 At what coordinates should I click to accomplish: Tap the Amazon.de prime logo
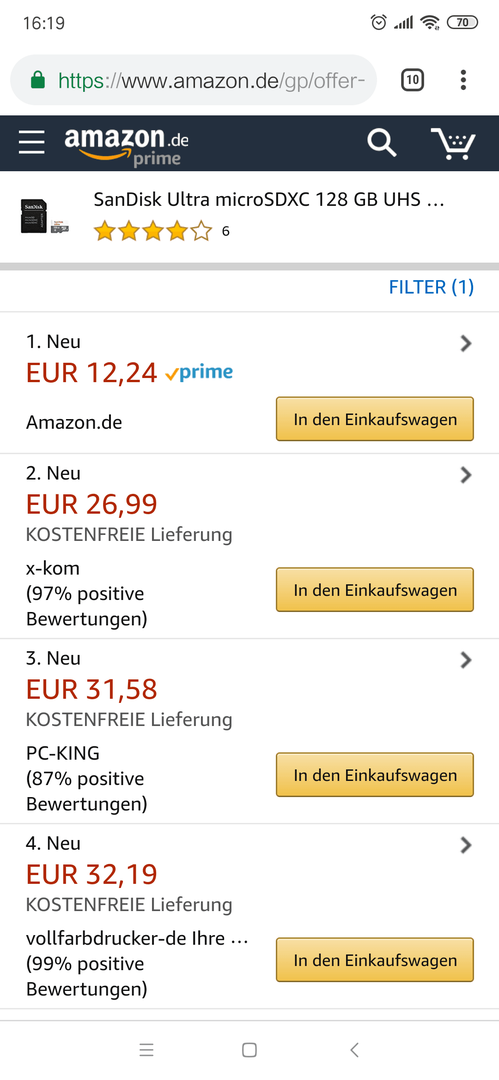126,145
